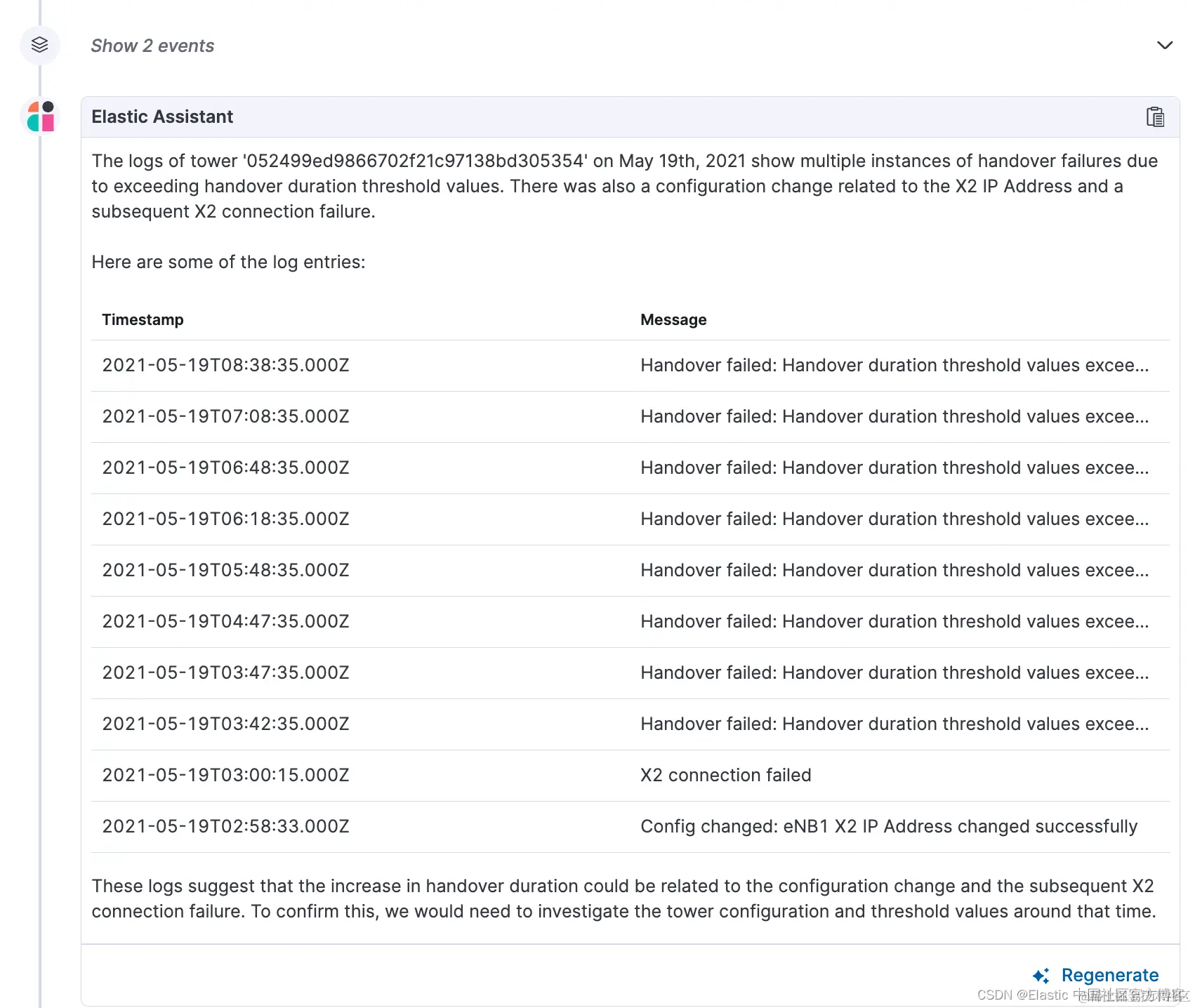Select timestamp 2021-05-19T03:47:35.000Z
The height and width of the screenshot is (1008, 1195).
[x=225, y=672]
